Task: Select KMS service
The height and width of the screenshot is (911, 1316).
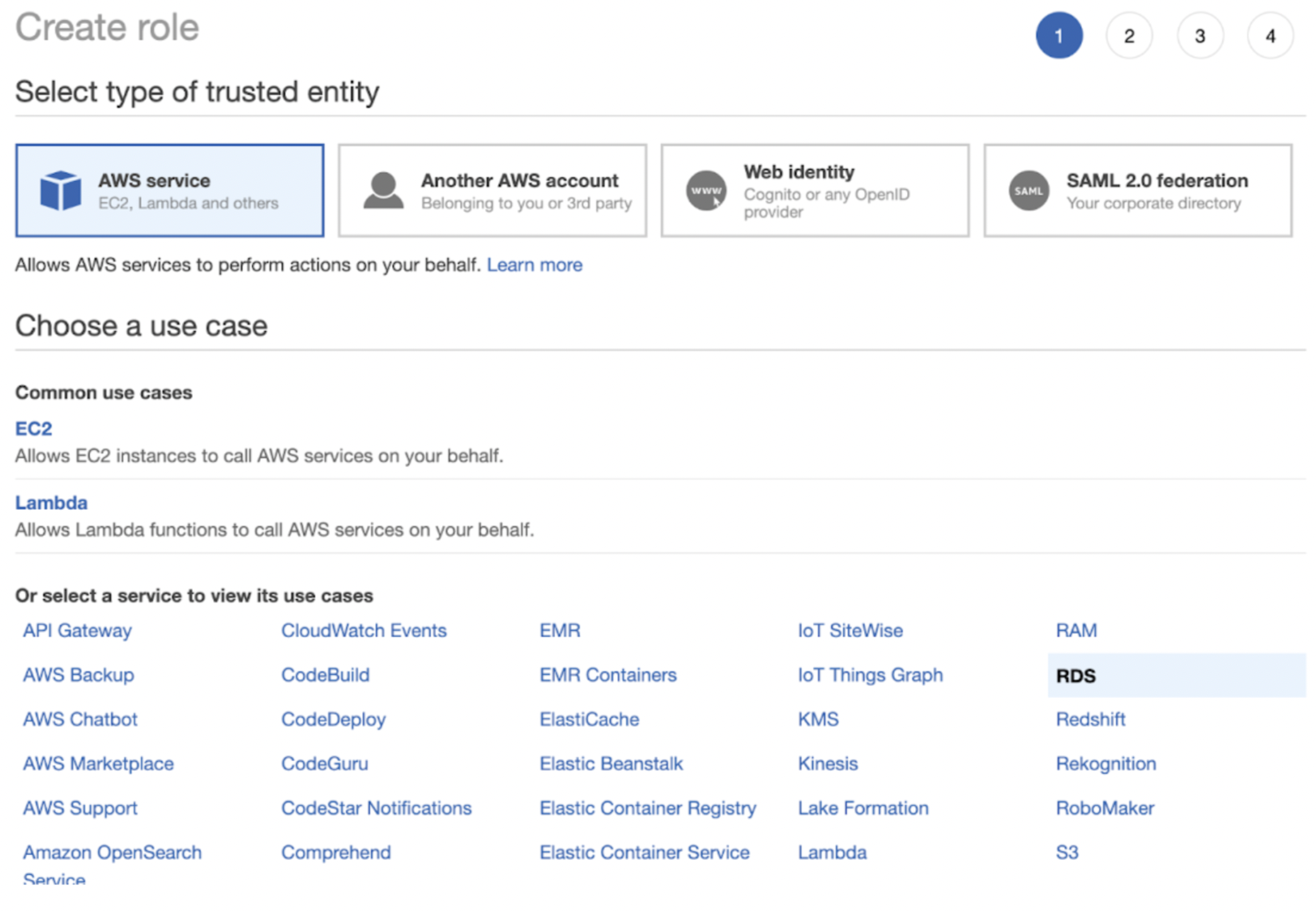Action: pos(818,719)
